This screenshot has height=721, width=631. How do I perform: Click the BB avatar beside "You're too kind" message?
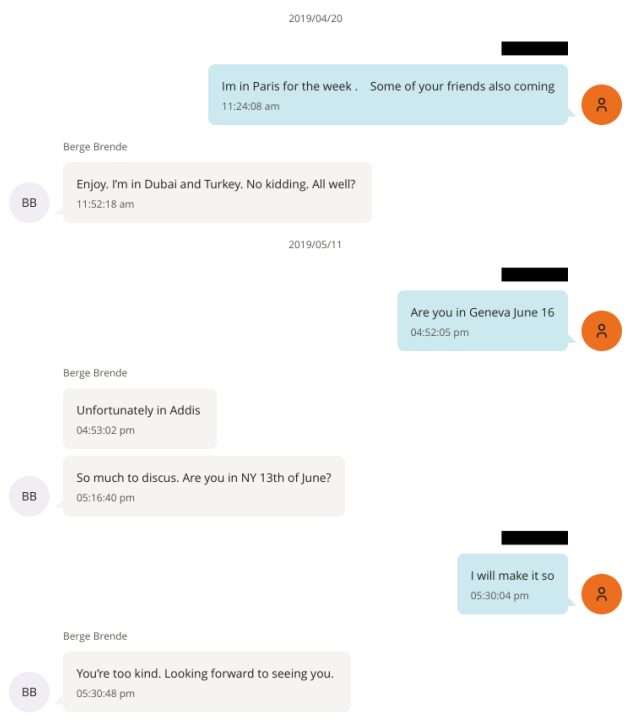pyautogui.click(x=29, y=692)
